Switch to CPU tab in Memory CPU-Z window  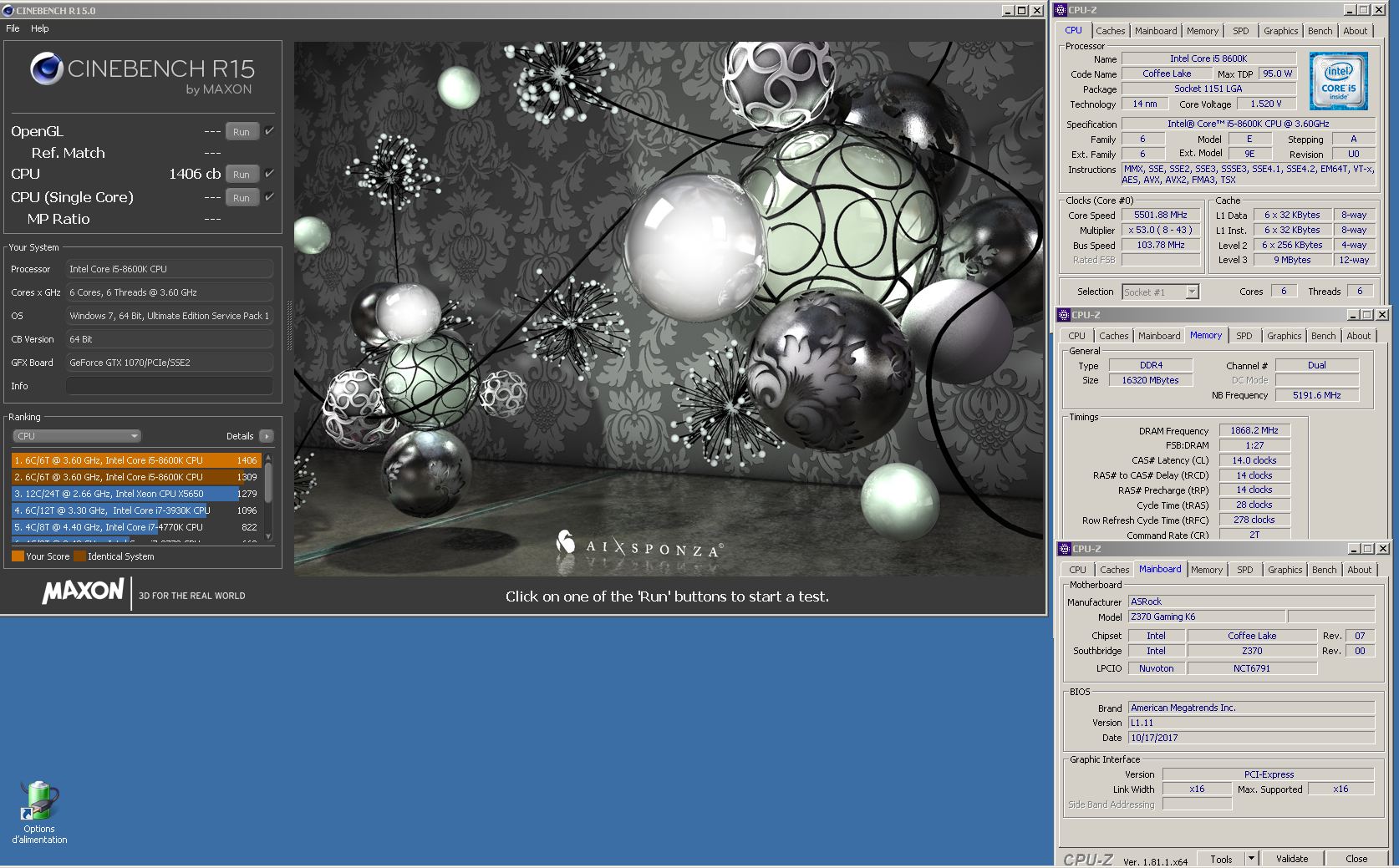pyautogui.click(x=1077, y=336)
